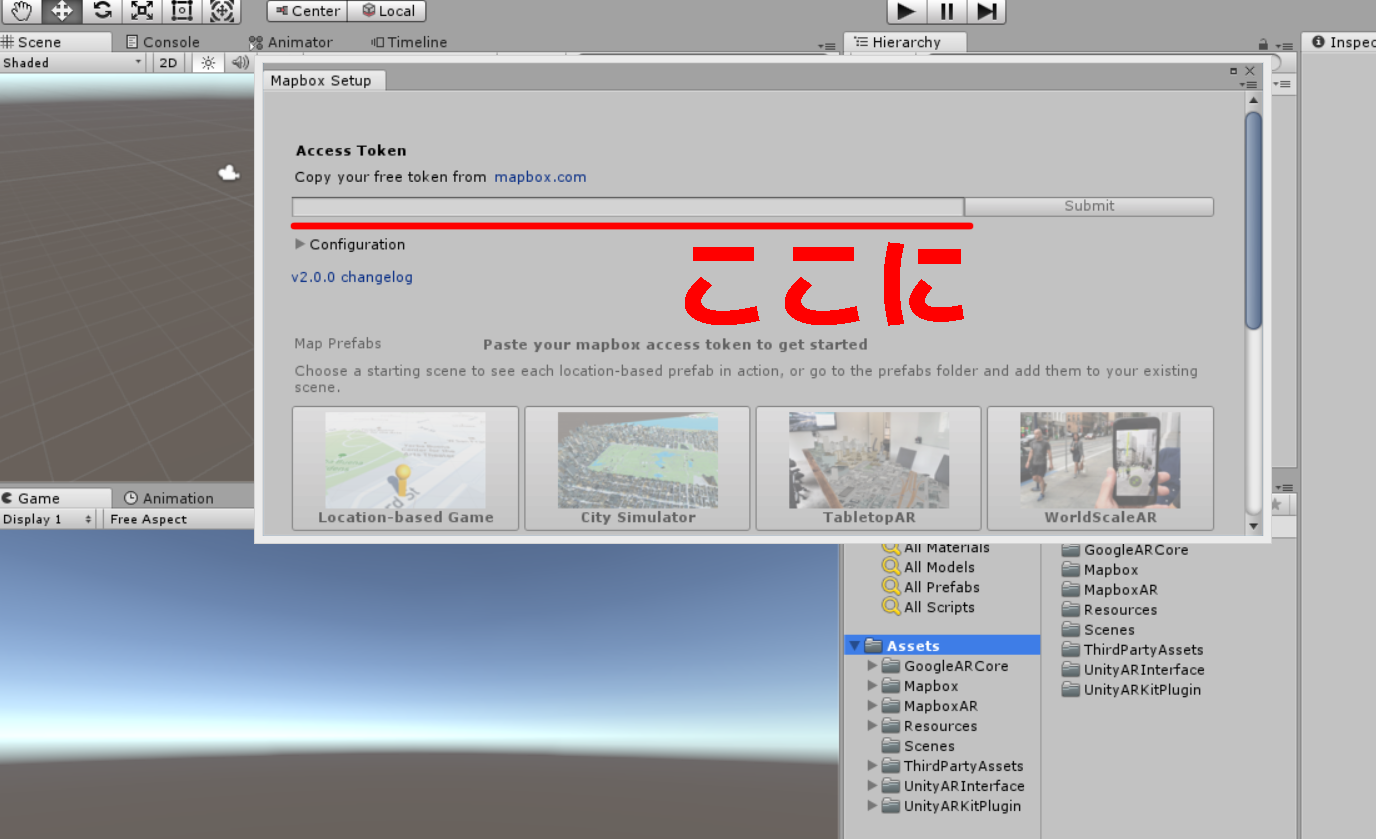This screenshot has height=839, width=1376.
Task: Toggle scene view audio
Action: 240,62
